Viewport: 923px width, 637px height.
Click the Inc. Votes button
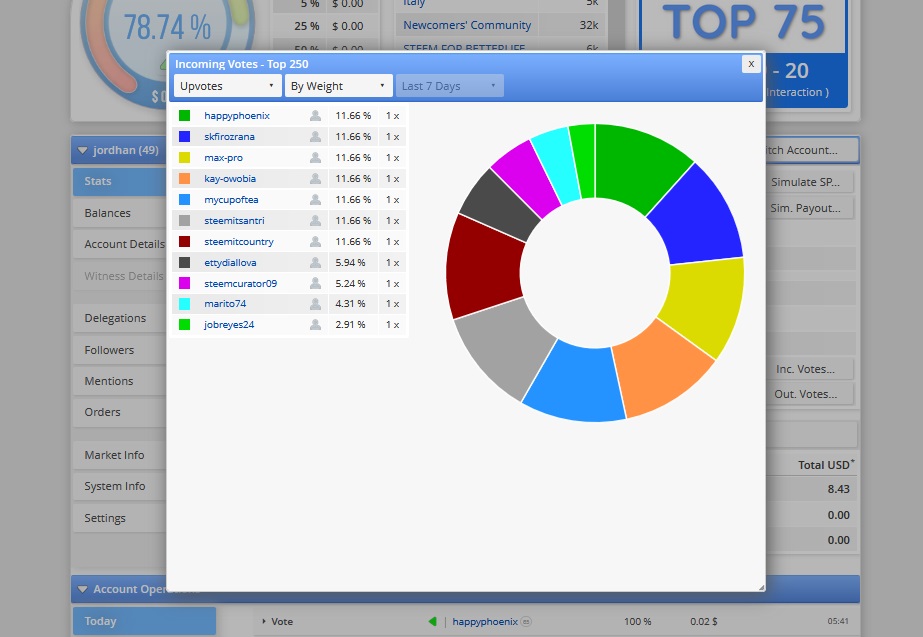click(x=809, y=369)
